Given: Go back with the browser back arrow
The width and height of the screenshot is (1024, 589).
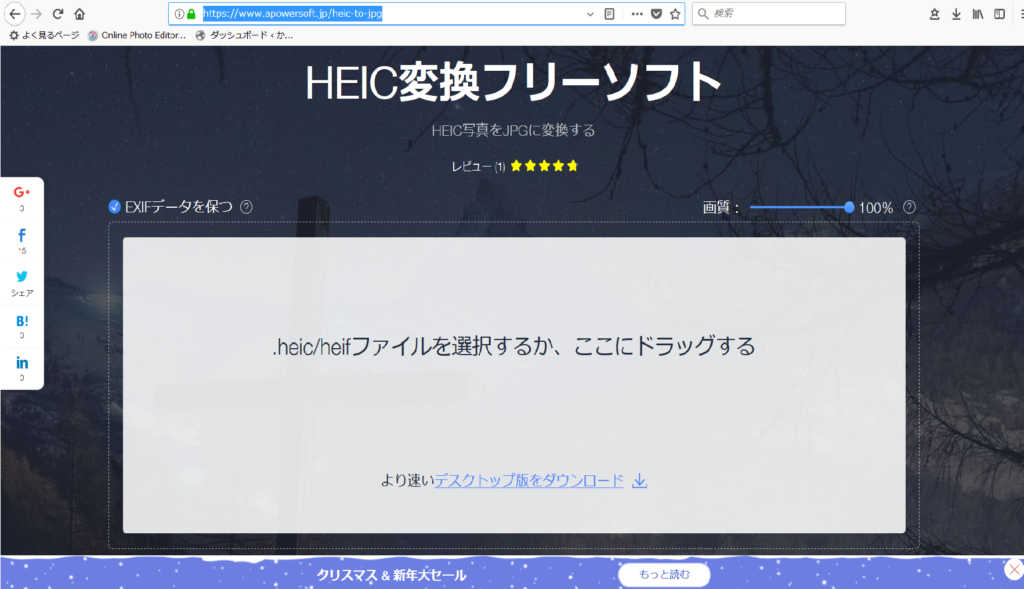Looking at the screenshot, I should (x=14, y=13).
